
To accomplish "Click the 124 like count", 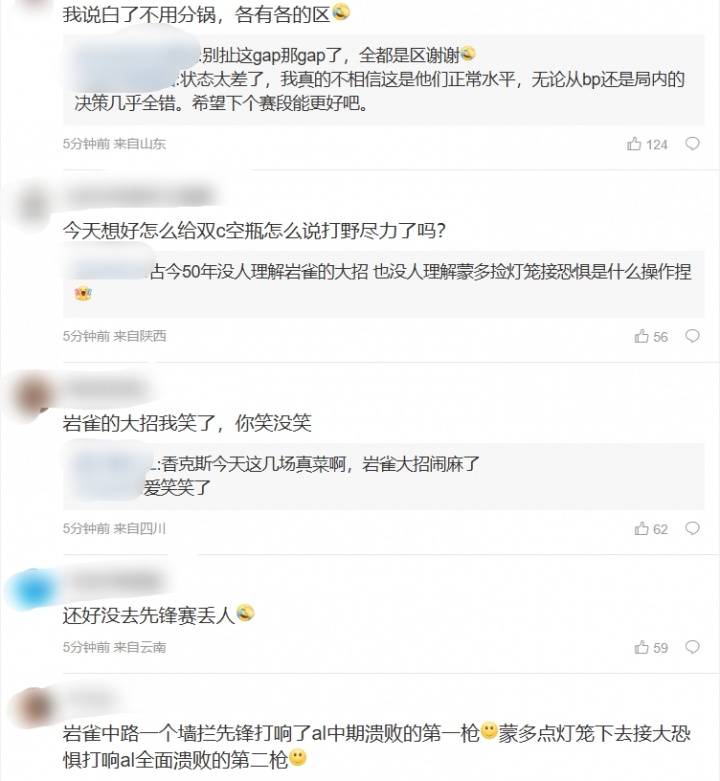I will pyautogui.click(x=656, y=144).
